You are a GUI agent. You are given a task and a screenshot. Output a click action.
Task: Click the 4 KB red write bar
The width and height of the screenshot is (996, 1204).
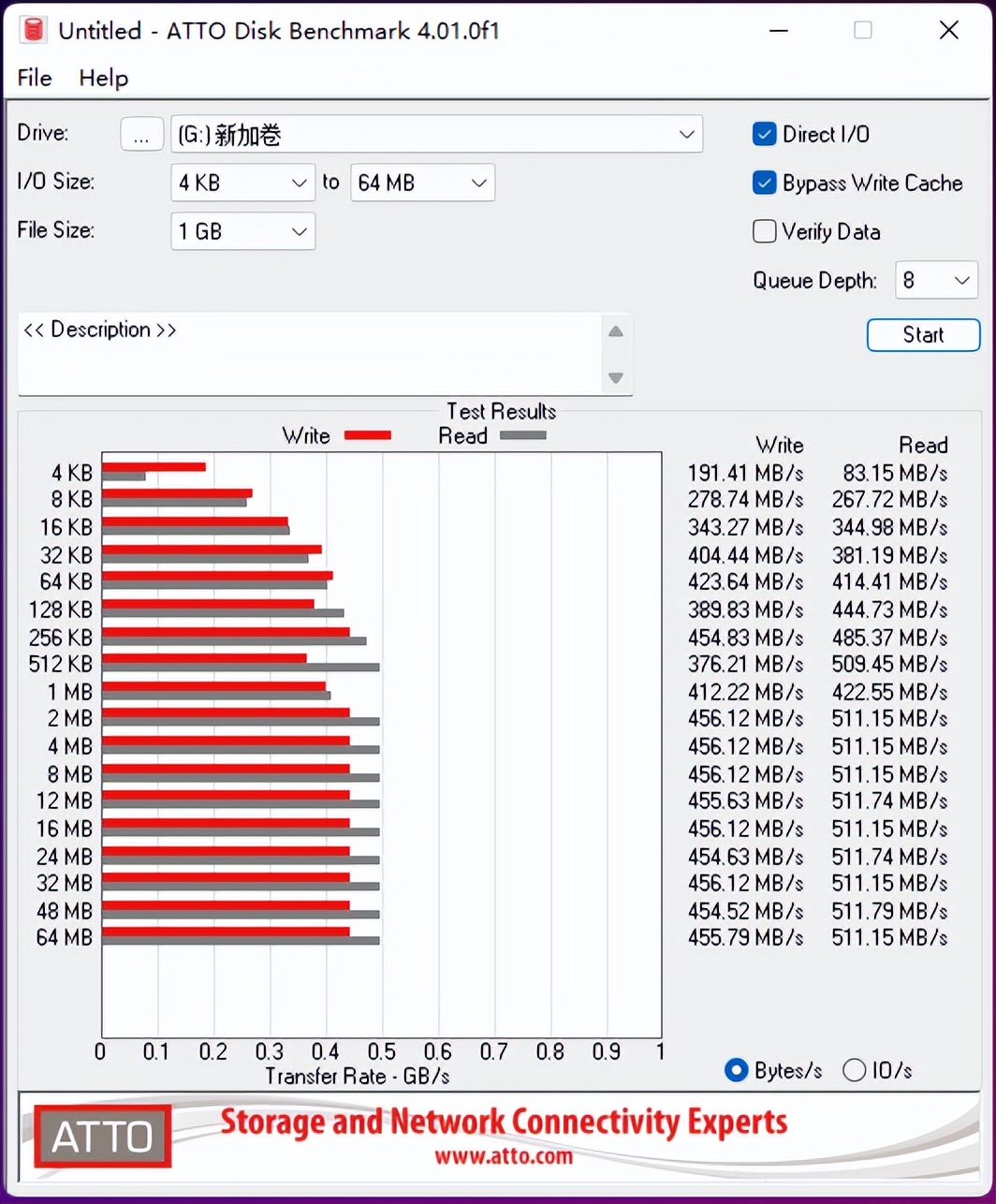click(x=154, y=466)
